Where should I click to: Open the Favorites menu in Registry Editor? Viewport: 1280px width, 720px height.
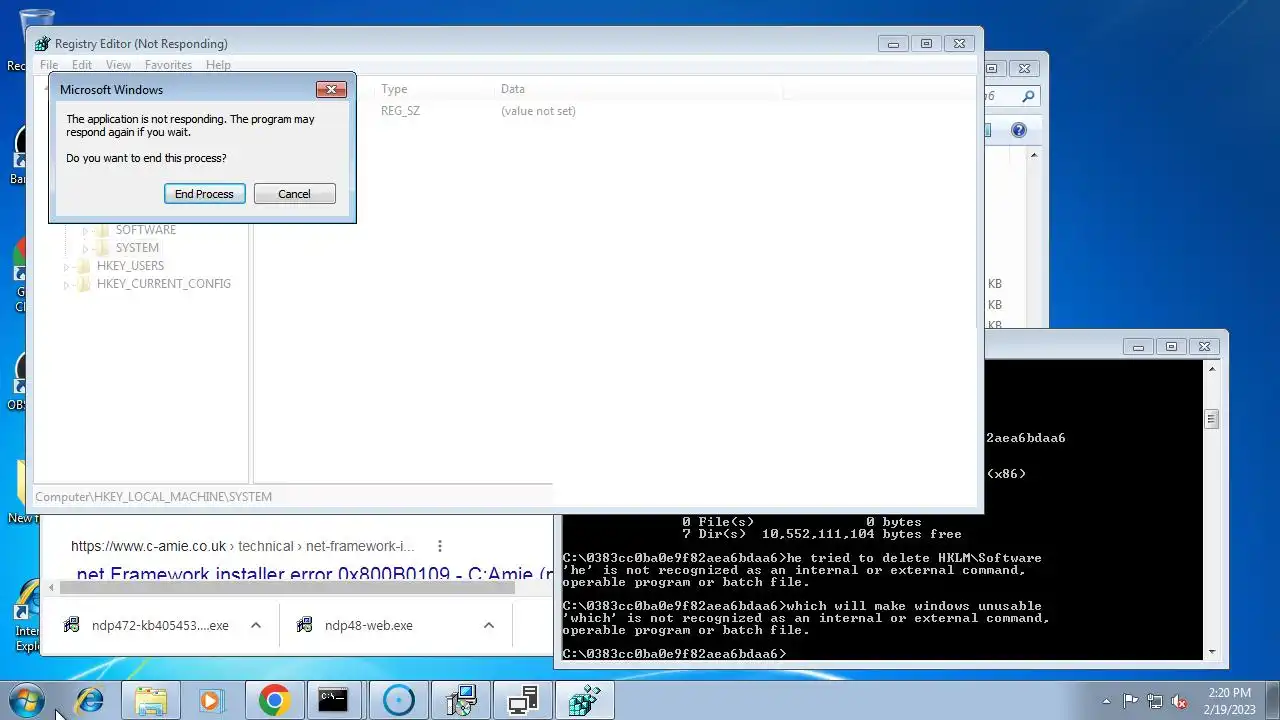[168, 65]
